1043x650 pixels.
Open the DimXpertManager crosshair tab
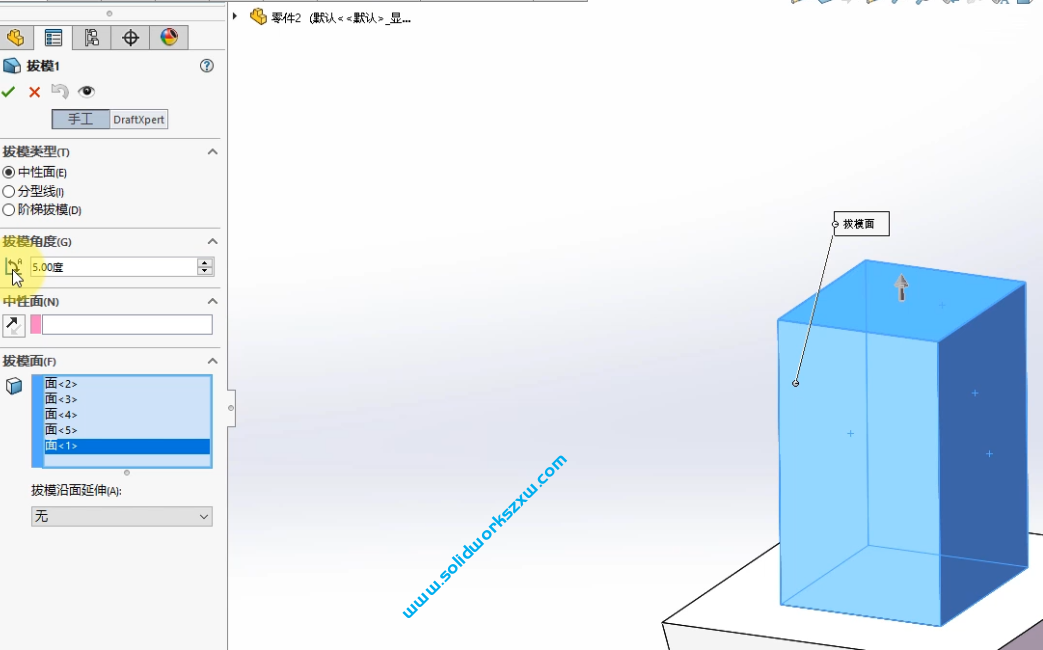(130, 38)
